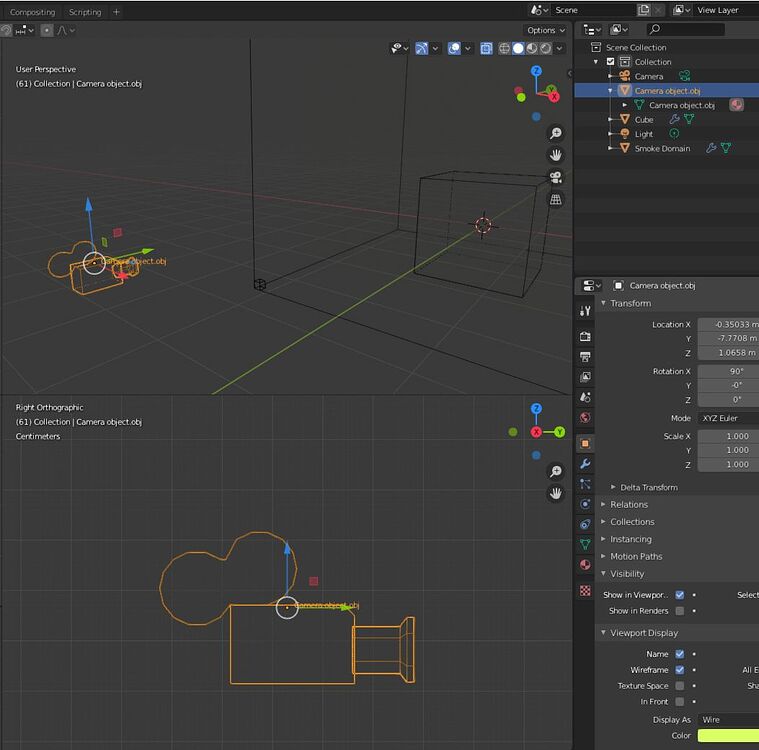Add a new workspace tab

(116, 12)
